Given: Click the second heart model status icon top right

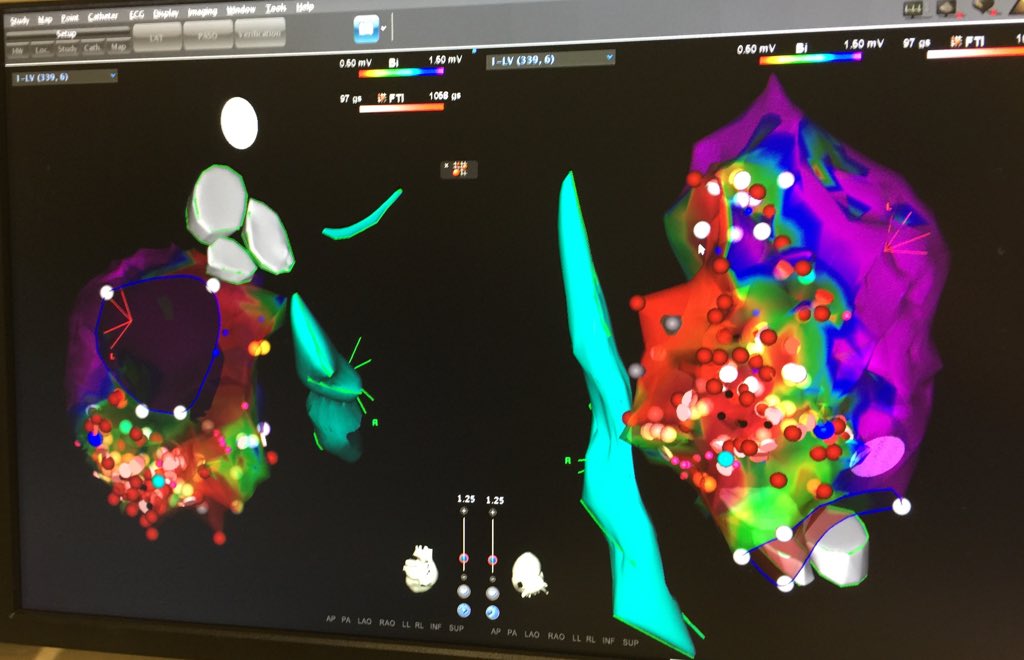Looking at the screenshot, I should pyautogui.click(x=984, y=7).
